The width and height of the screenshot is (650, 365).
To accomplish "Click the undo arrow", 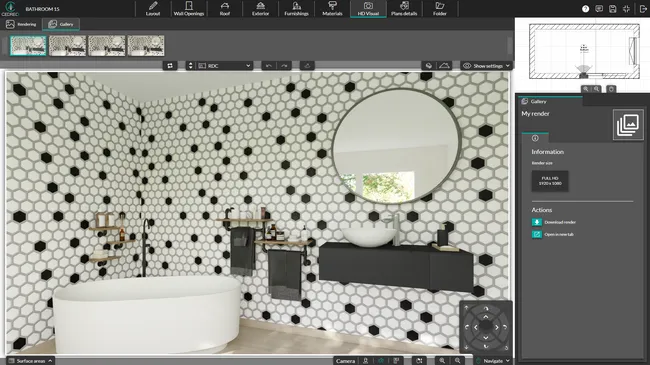I will (269, 66).
